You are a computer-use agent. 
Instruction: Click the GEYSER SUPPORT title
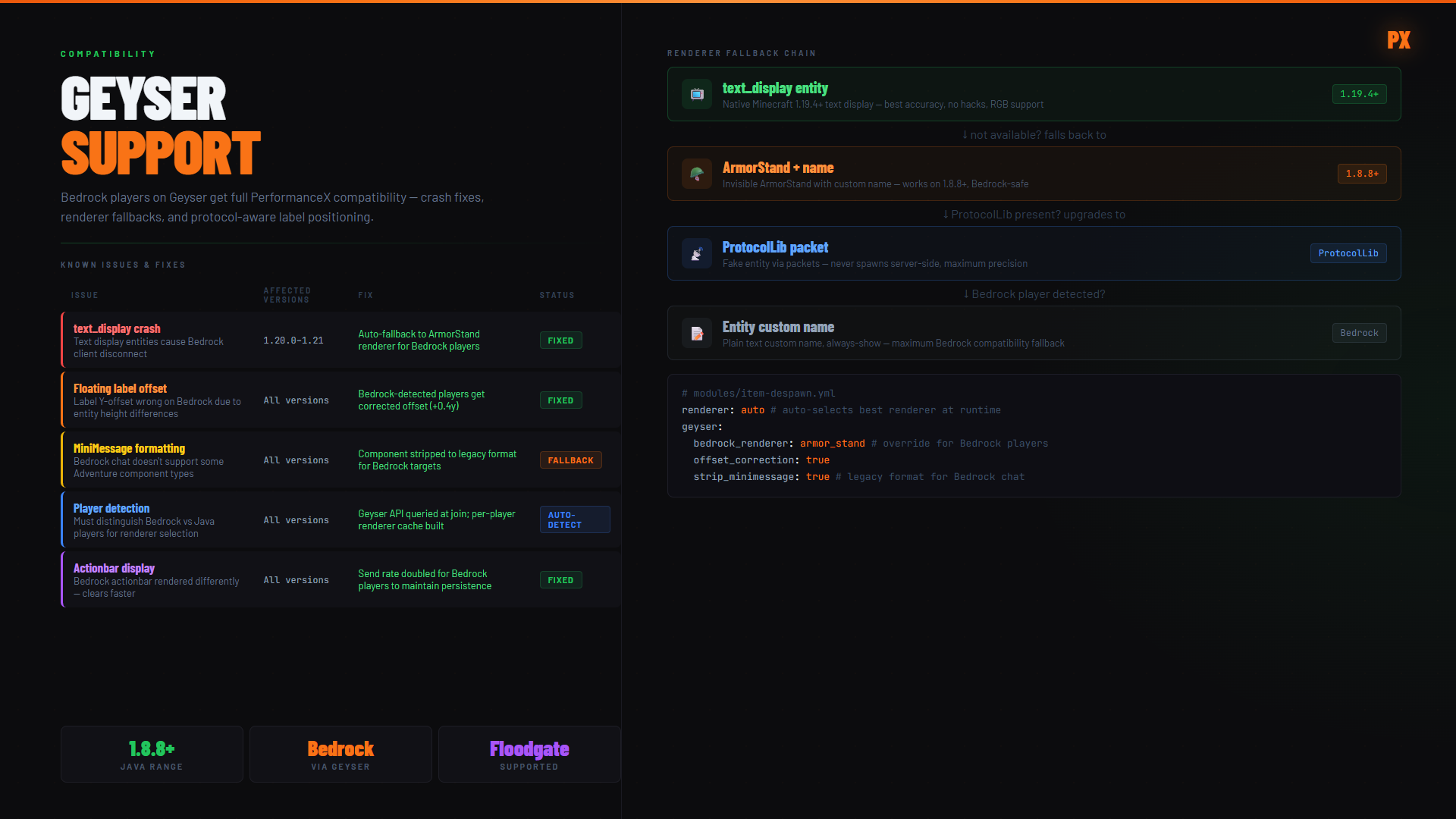pyautogui.click(x=161, y=126)
